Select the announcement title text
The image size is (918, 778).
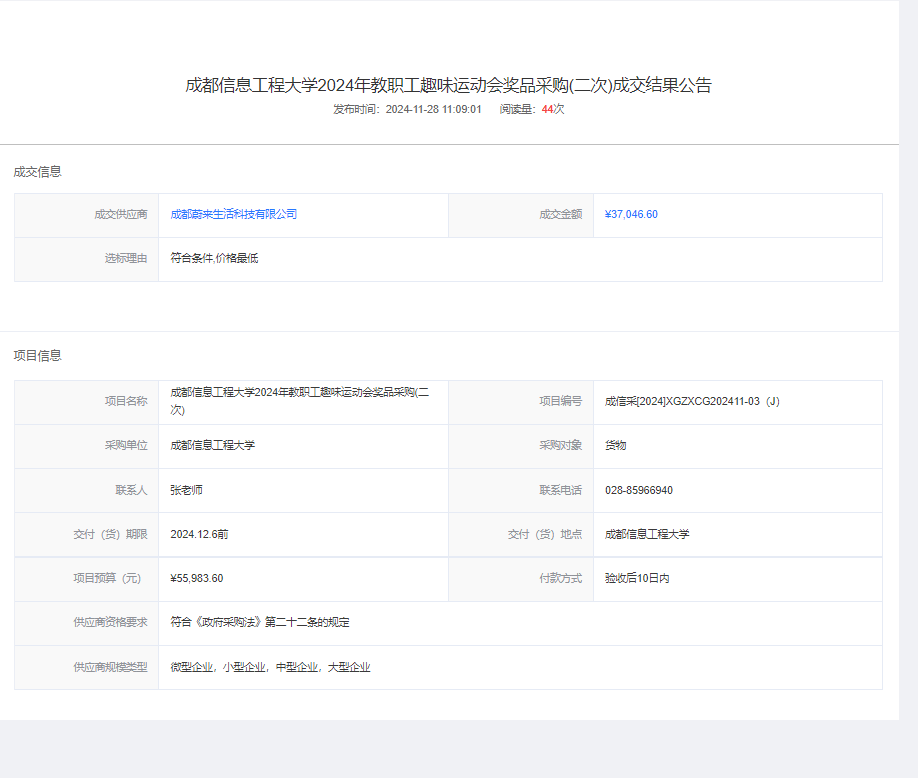coord(448,85)
